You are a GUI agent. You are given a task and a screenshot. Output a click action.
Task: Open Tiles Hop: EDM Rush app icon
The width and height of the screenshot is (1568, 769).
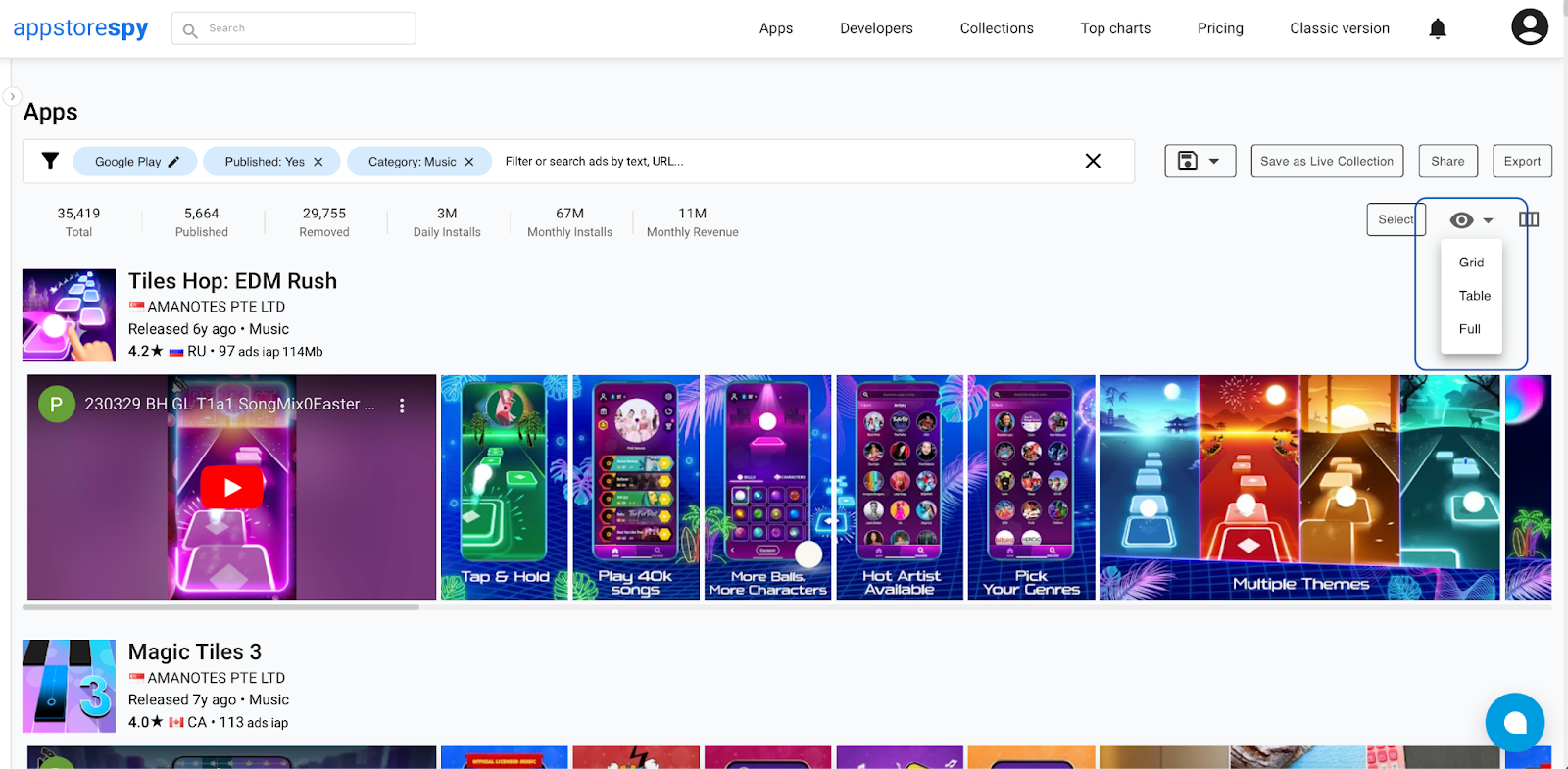69,315
